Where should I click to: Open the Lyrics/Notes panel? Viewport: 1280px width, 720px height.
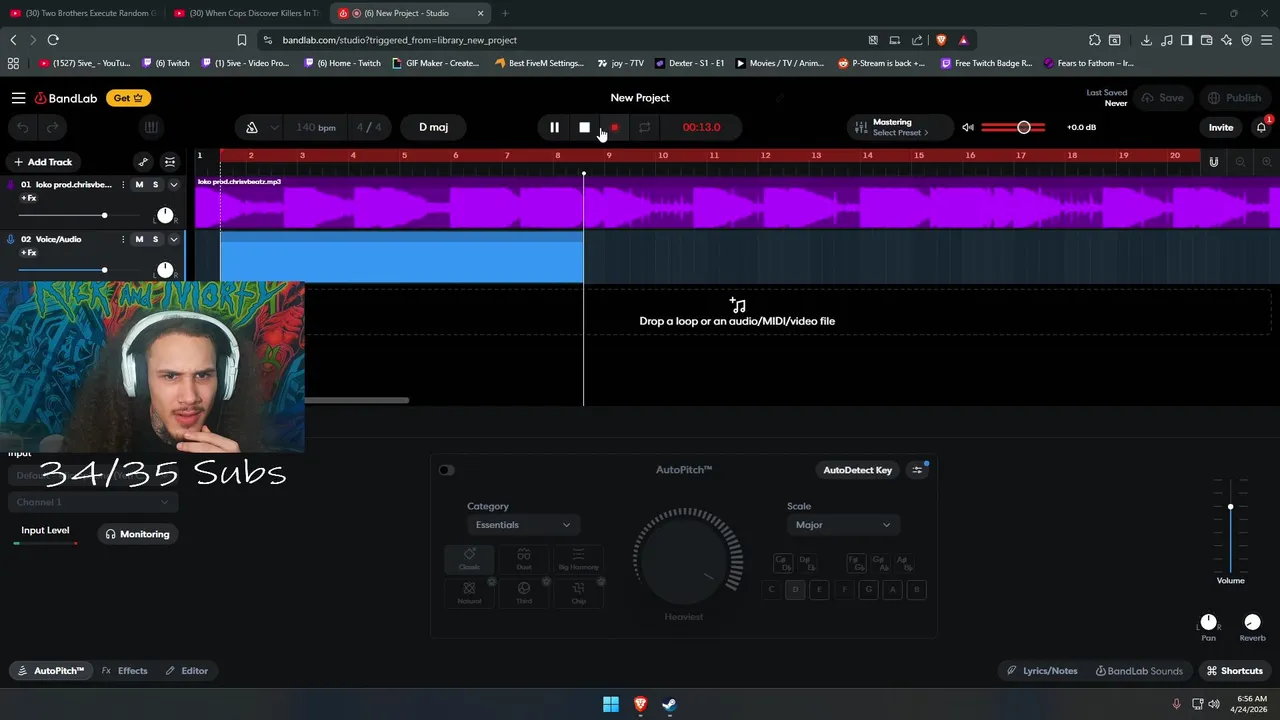pyautogui.click(x=1042, y=671)
